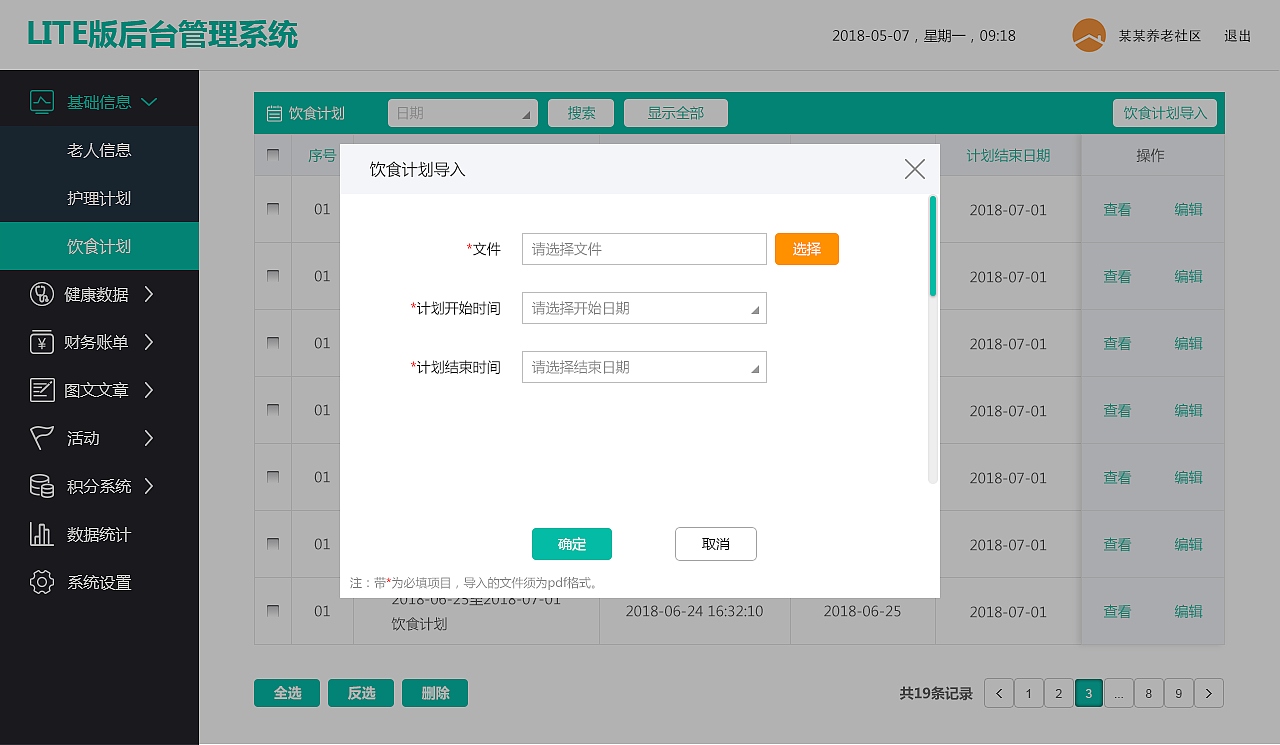Check the first row's checkbox
This screenshot has height=745, width=1280.
272,209
